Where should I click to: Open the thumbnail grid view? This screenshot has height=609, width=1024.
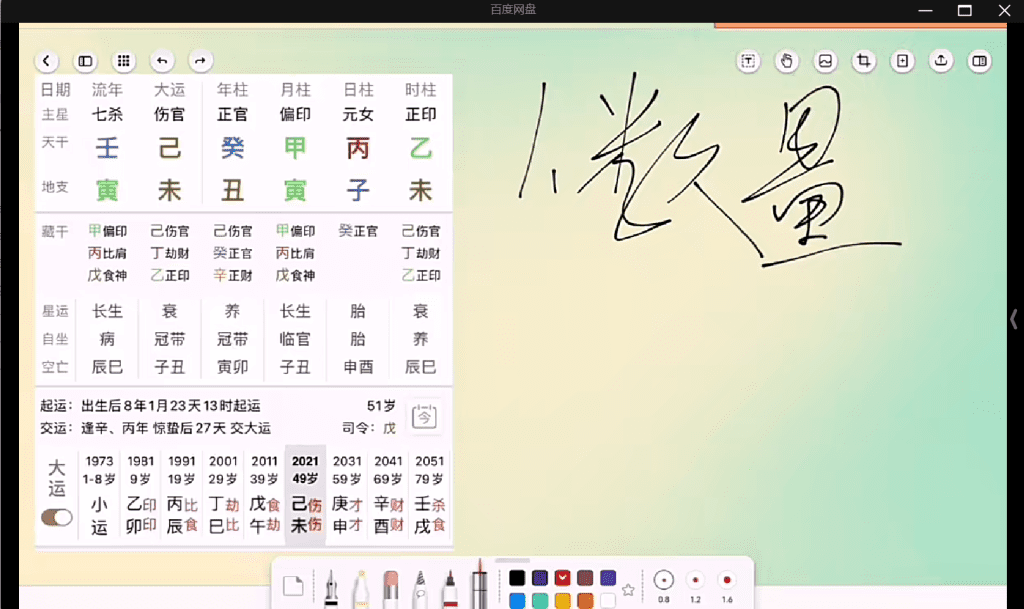123,61
